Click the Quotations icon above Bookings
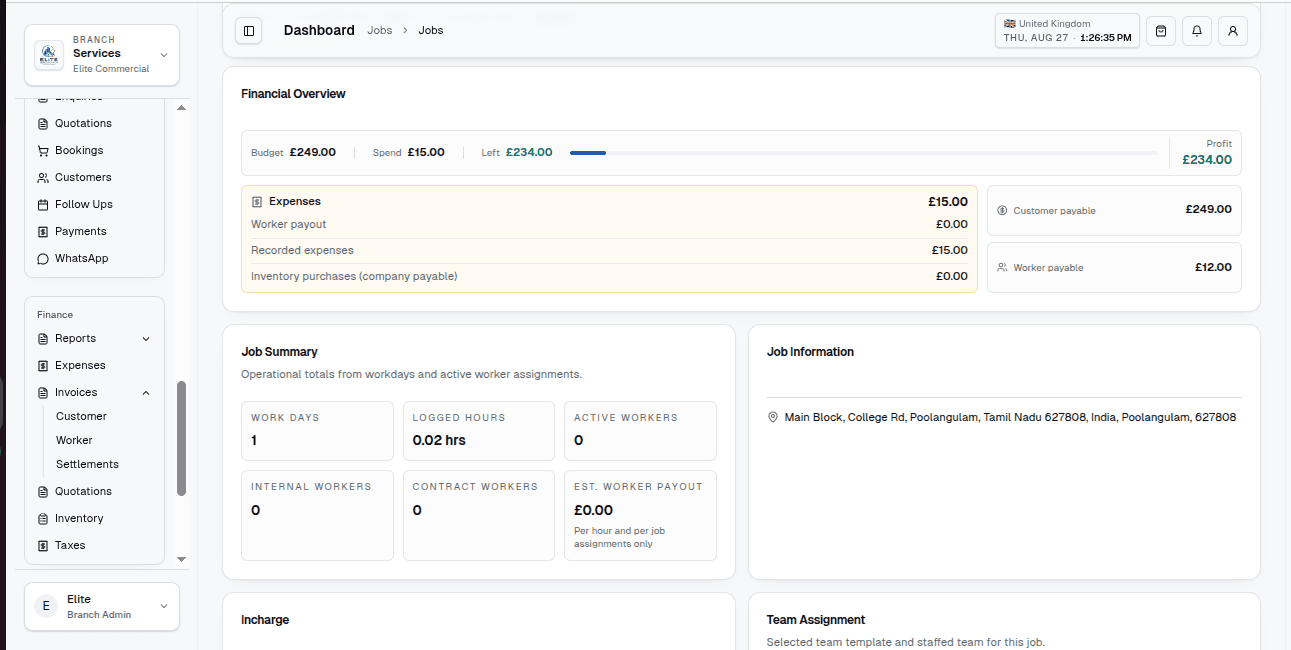 (43, 124)
